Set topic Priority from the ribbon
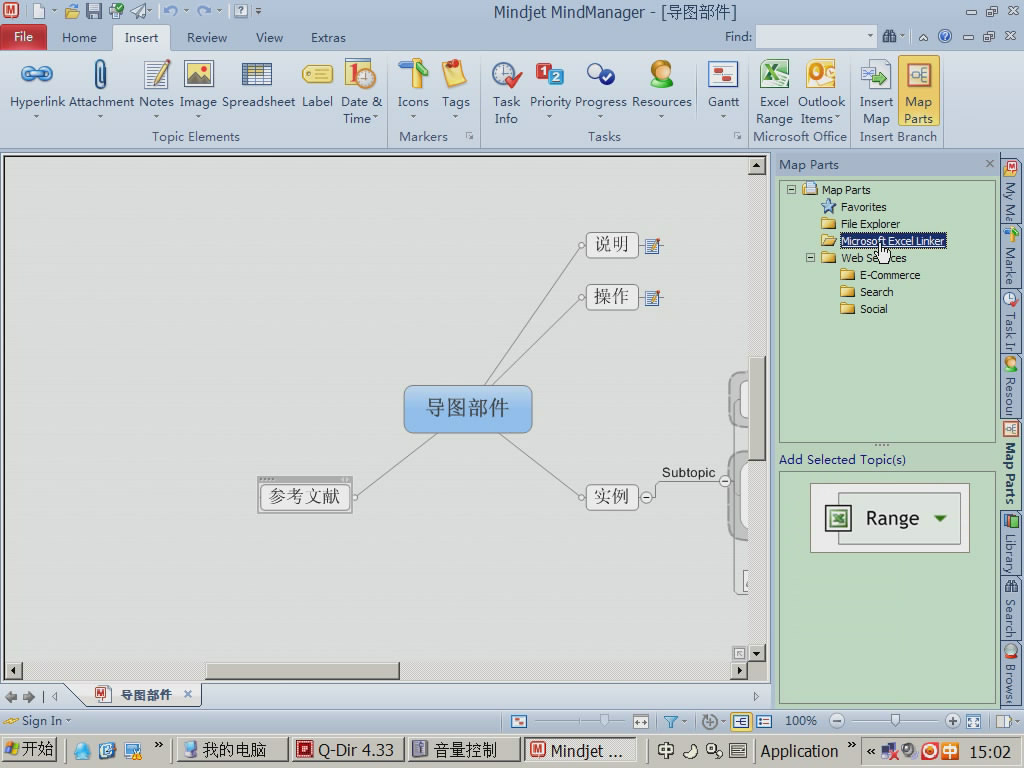This screenshot has height=768, width=1024. point(550,90)
